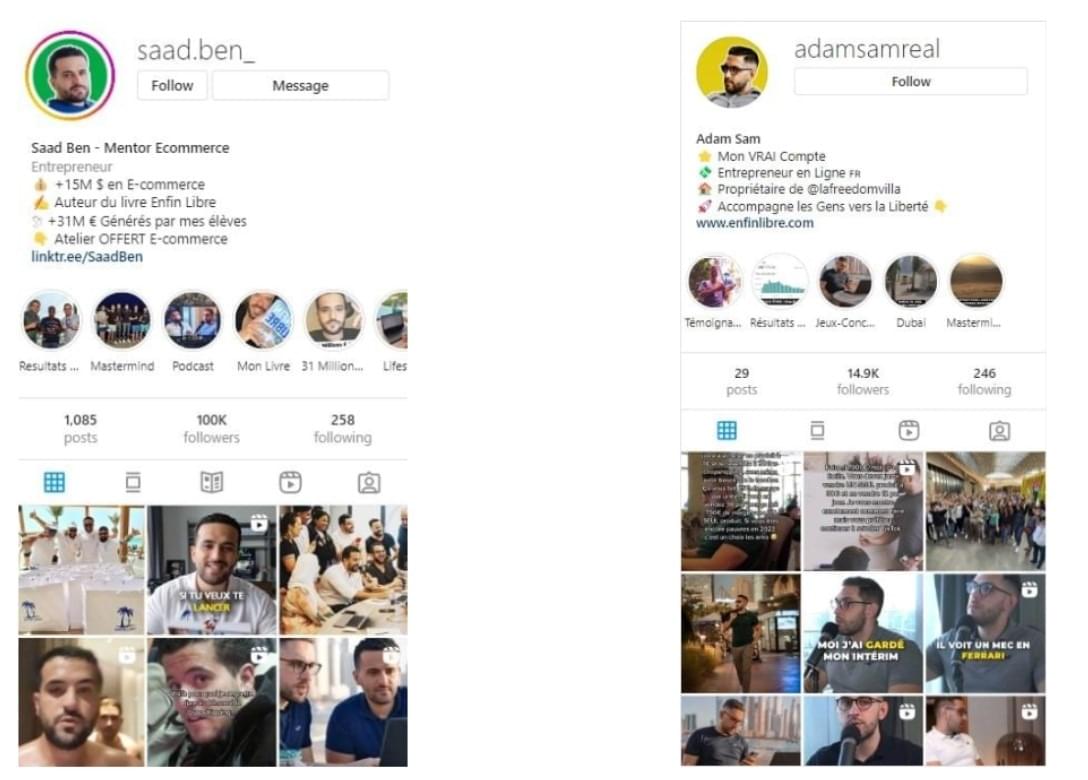
Task: Switch to feed view icon on adamsamreal profile
Action: tap(817, 431)
